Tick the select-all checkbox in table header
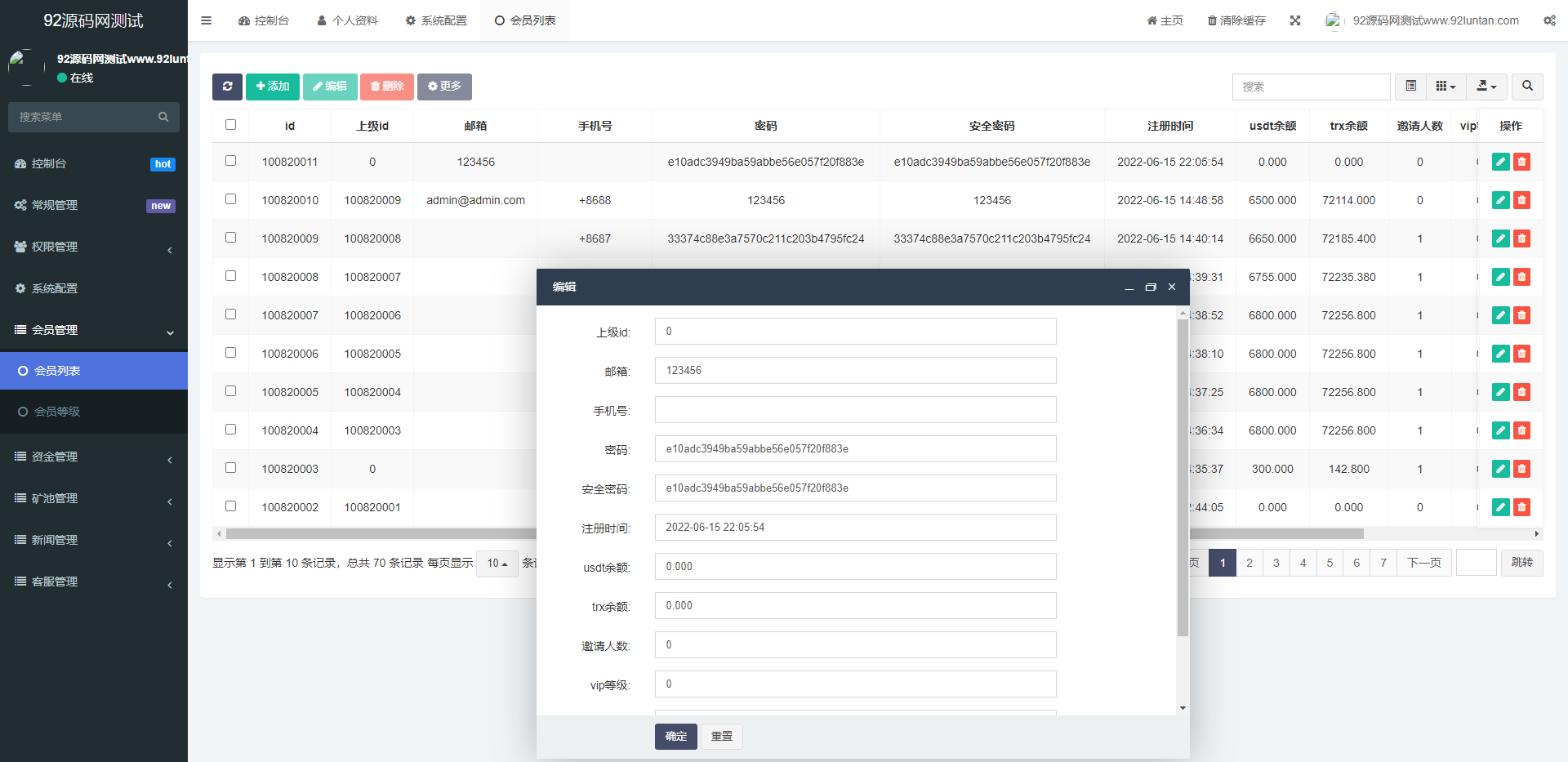The image size is (1568, 762). click(230, 125)
